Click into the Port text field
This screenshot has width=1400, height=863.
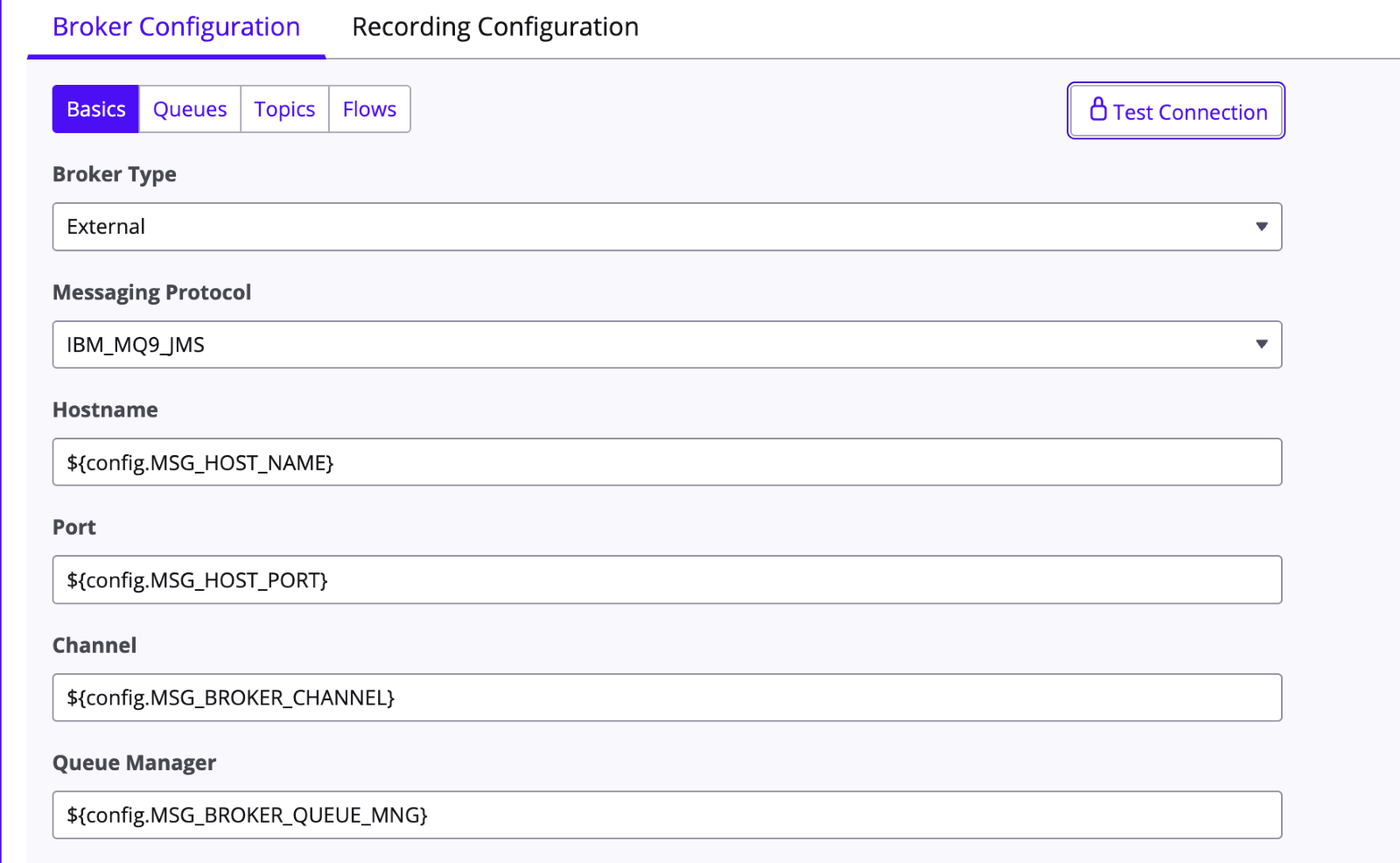(x=667, y=580)
